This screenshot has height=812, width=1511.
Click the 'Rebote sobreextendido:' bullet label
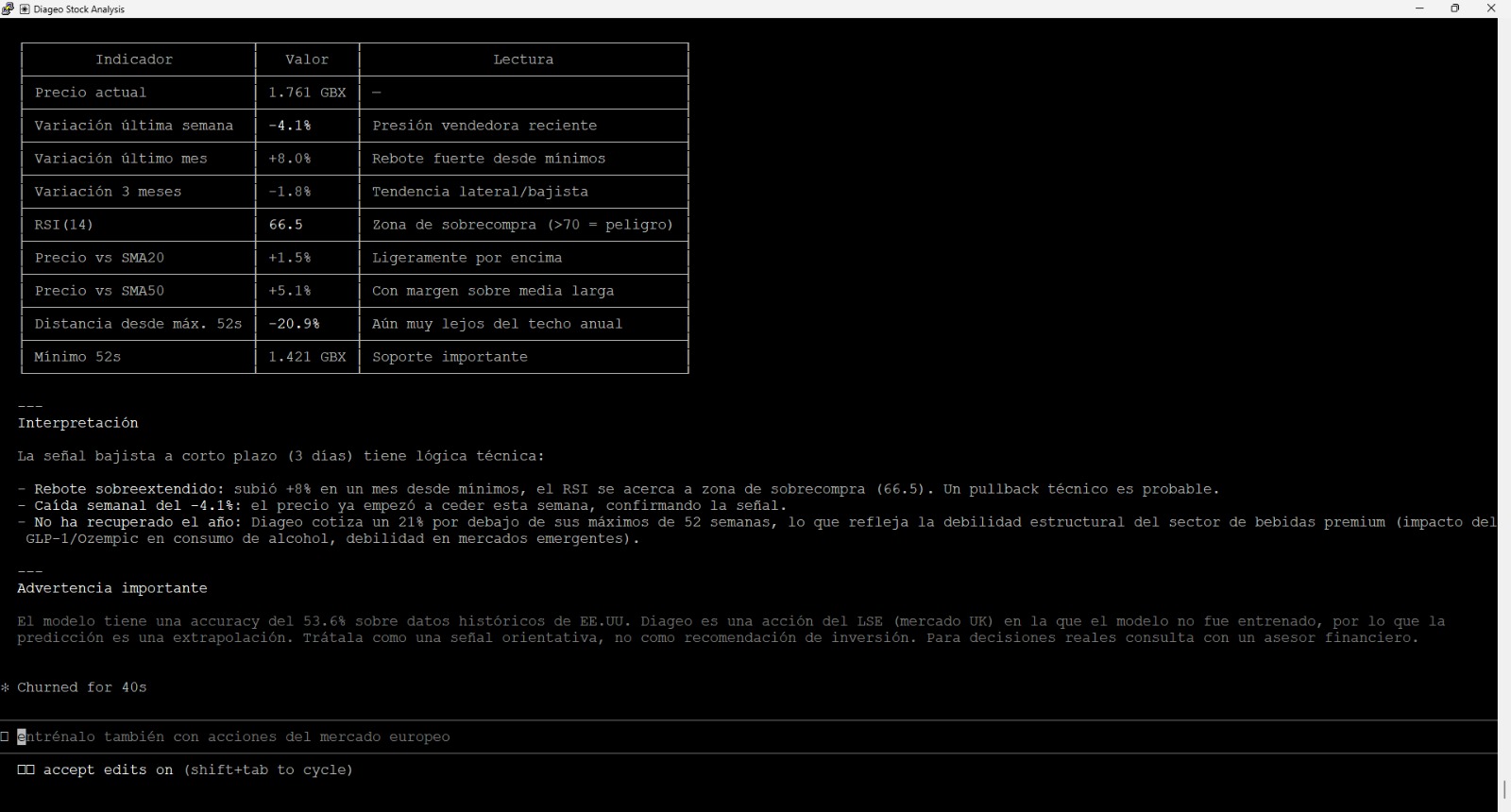point(130,489)
